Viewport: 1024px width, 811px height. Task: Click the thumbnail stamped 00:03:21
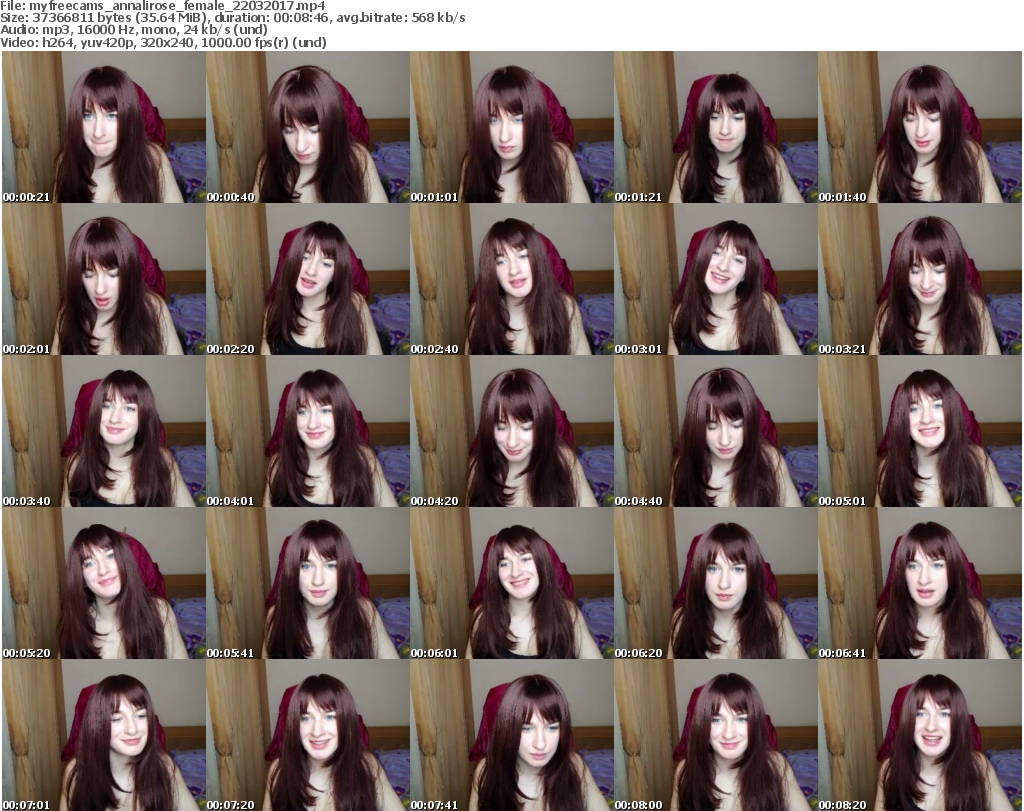point(920,279)
